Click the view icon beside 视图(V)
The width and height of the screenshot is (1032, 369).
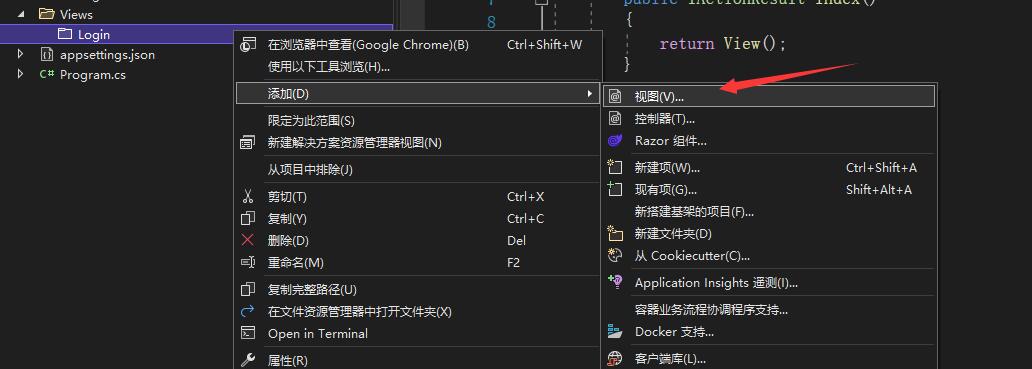(615, 97)
